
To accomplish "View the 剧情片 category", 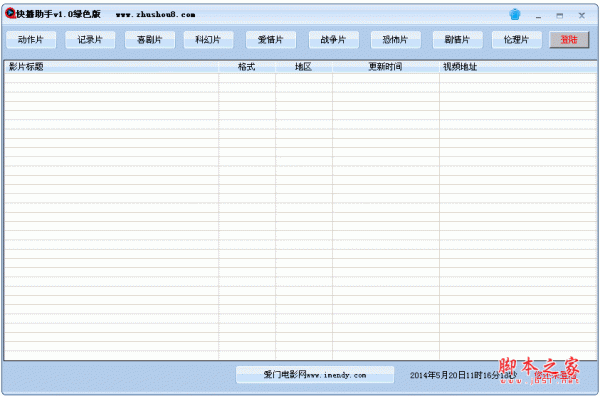I will point(458,40).
